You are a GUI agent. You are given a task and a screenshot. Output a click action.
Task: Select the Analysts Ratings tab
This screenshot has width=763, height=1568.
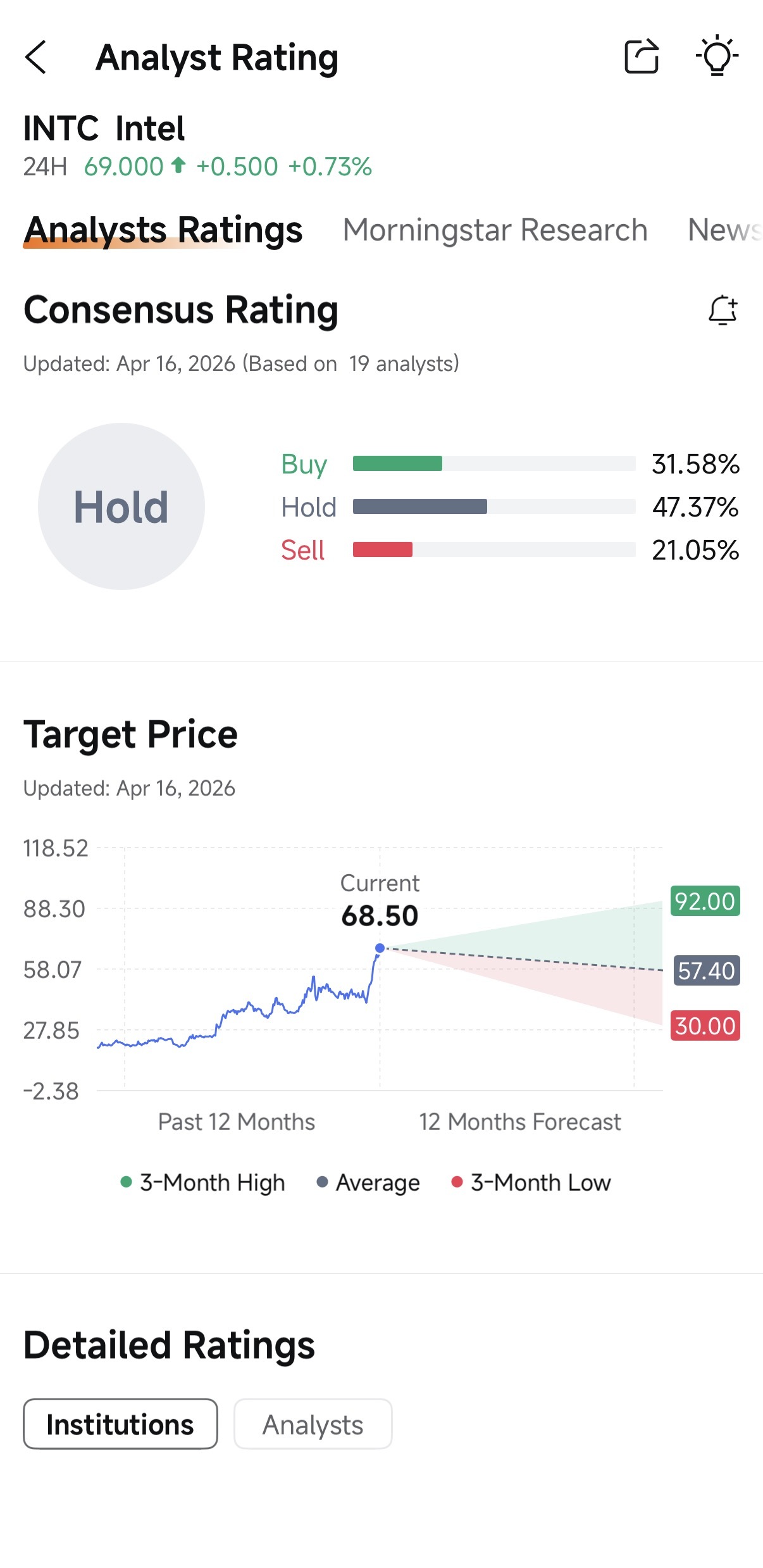tap(163, 229)
